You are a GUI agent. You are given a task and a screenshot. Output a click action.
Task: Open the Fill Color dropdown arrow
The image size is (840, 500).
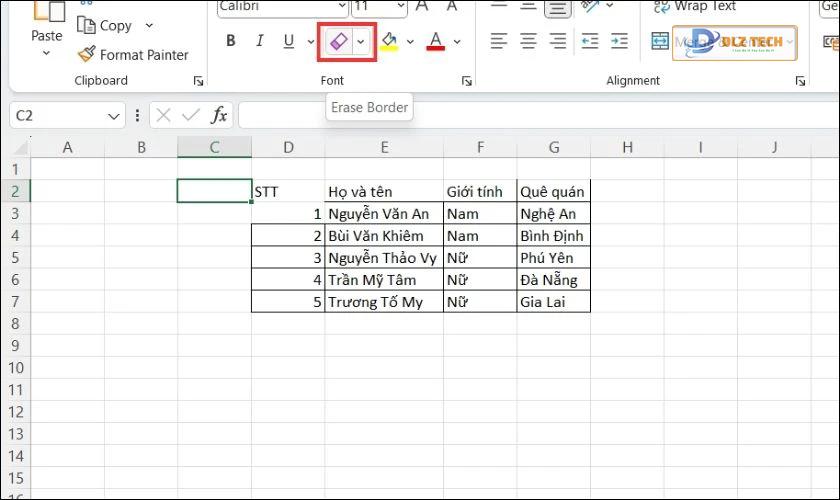(x=410, y=41)
